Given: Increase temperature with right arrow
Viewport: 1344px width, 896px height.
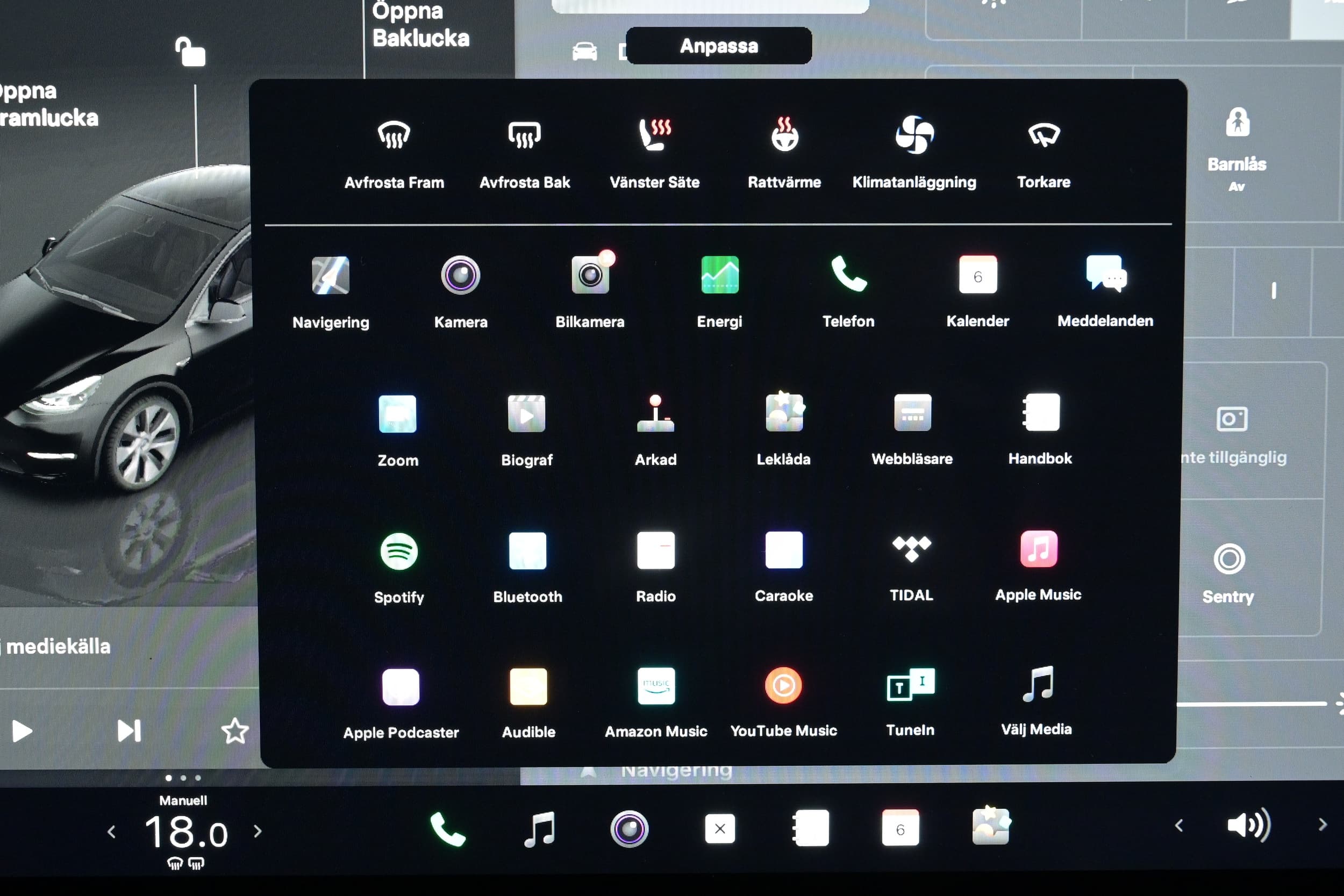Looking at the screenshot, I should pos(258,831).
